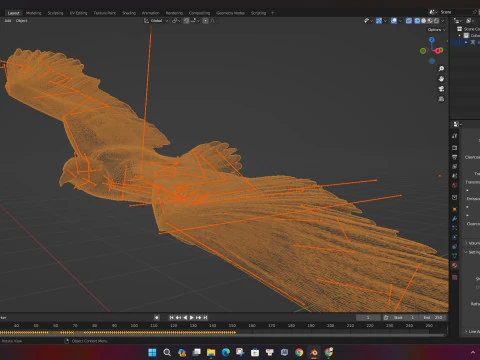This screenshot has height=360, width=480.
Task: Click the pan hand viewport navigation icon
Action: (441, 79)
